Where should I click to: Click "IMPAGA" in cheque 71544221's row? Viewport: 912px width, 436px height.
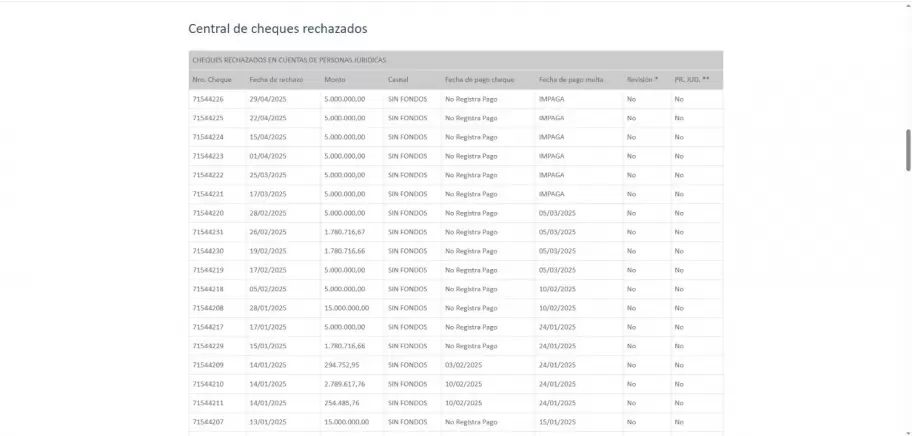551,194
